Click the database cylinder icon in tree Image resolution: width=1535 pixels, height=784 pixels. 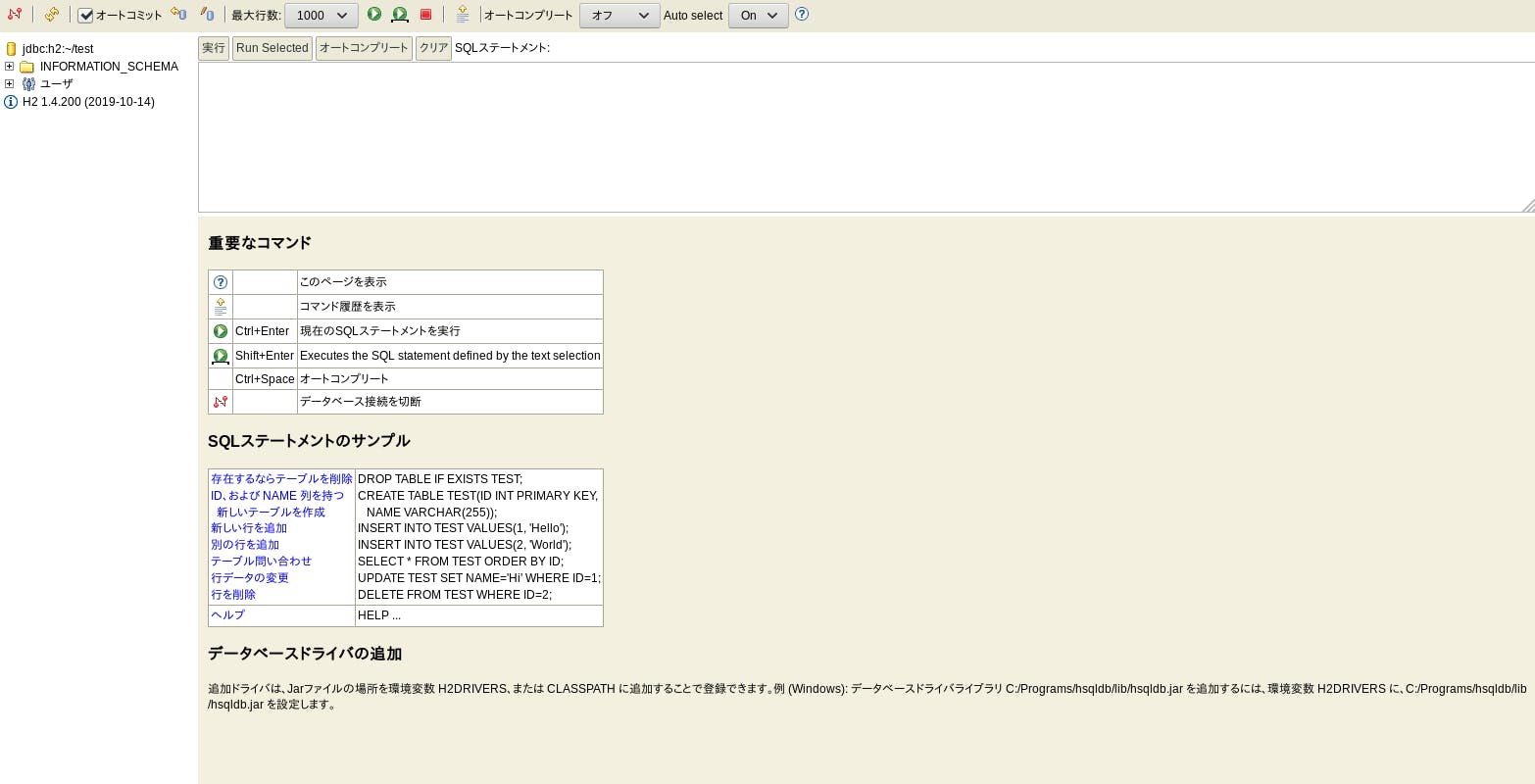[12, 49]
